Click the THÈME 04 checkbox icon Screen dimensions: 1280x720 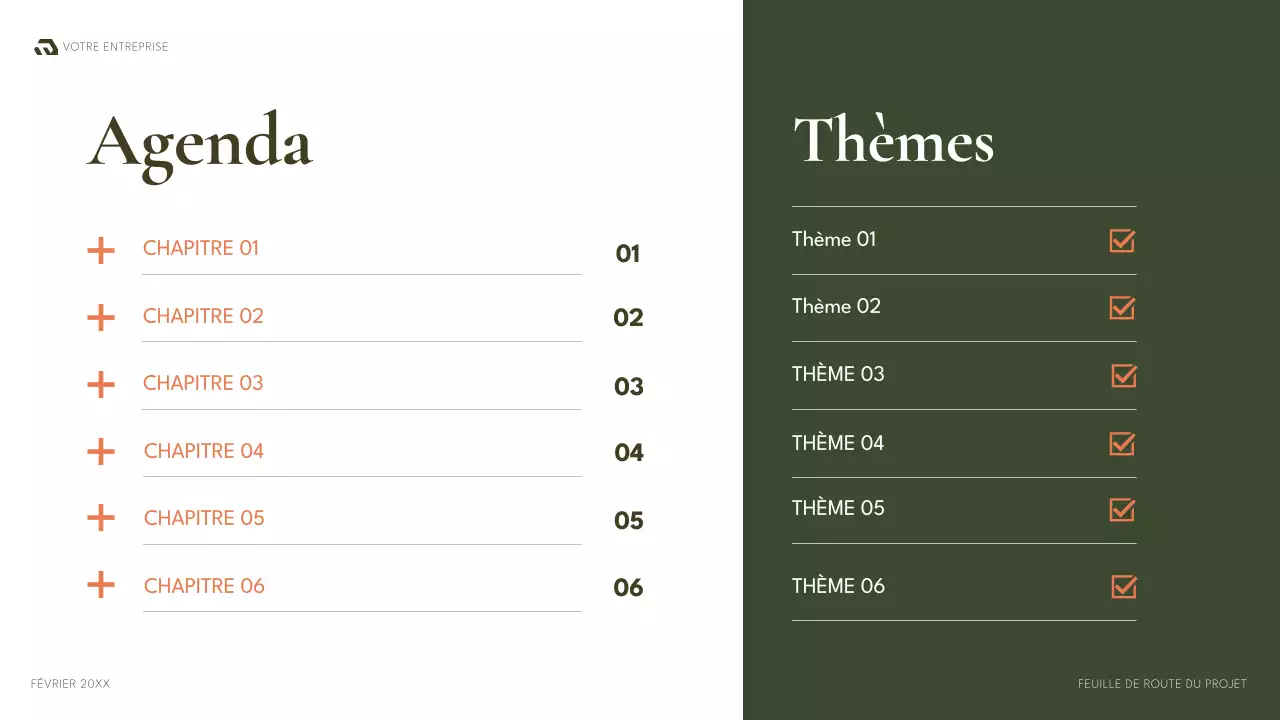tap(1122, 443)
